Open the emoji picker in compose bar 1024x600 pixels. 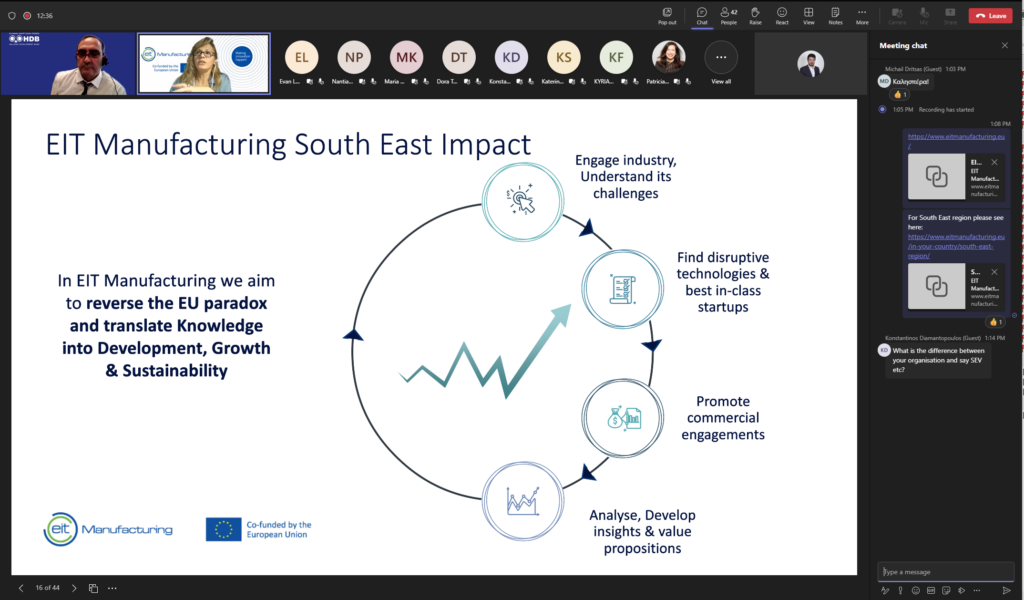tap(916, 590)
